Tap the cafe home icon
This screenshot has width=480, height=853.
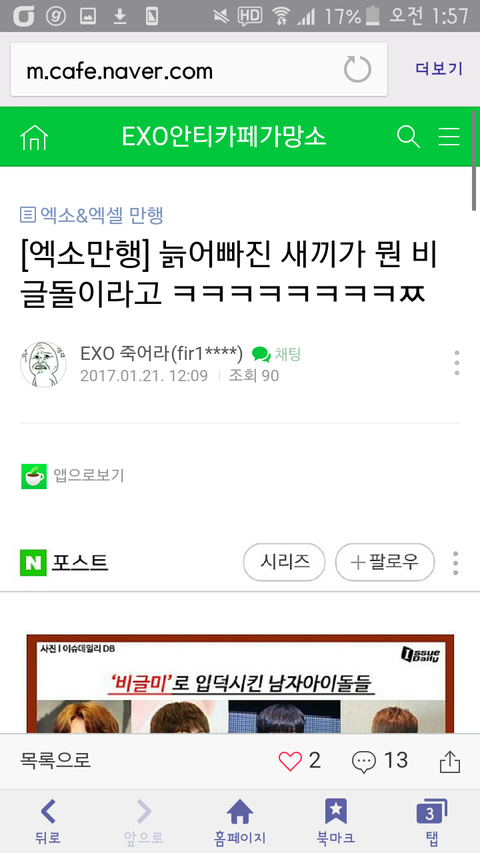(x=34, y=137)
